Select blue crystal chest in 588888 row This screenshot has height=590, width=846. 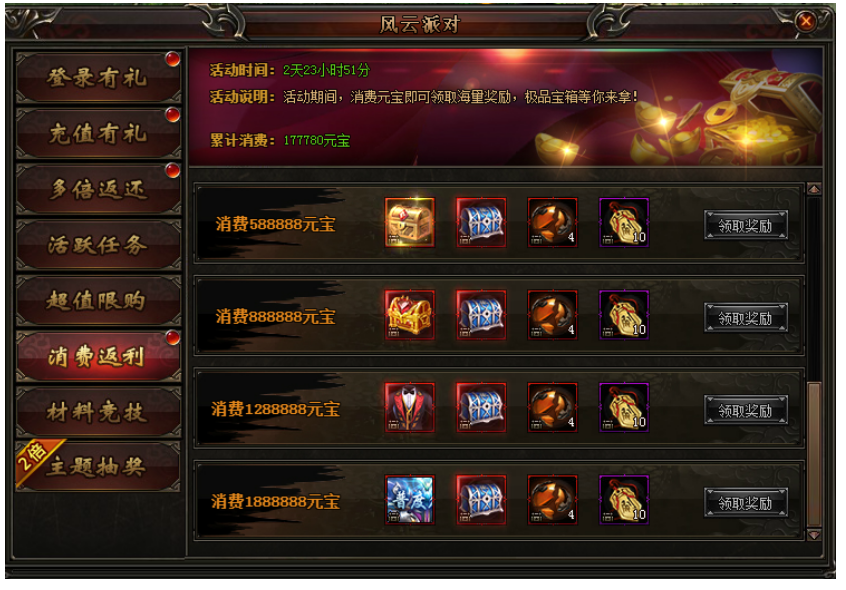pos(481,223)
